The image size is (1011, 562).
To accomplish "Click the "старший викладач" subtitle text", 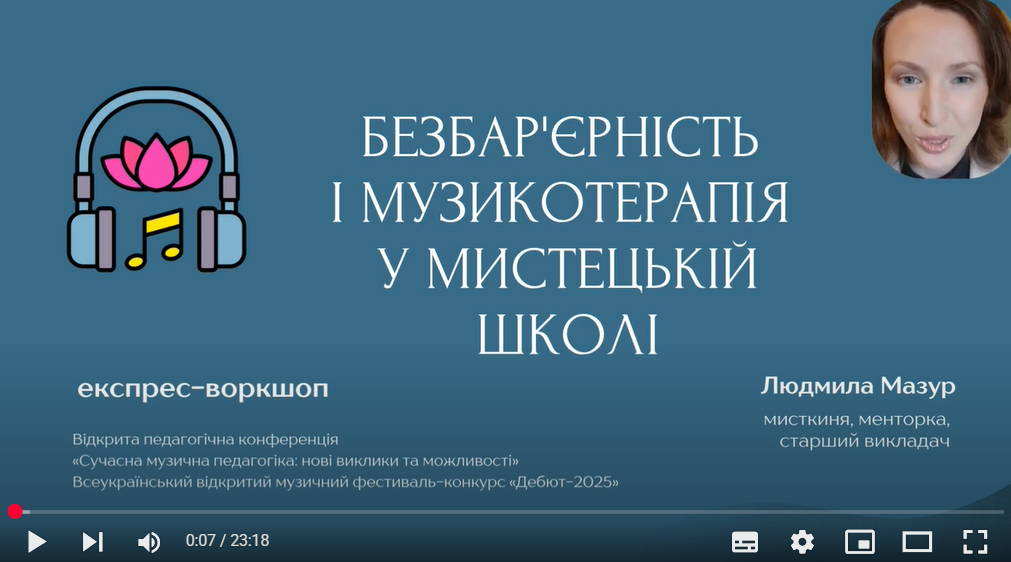I will tap(863, 441).
